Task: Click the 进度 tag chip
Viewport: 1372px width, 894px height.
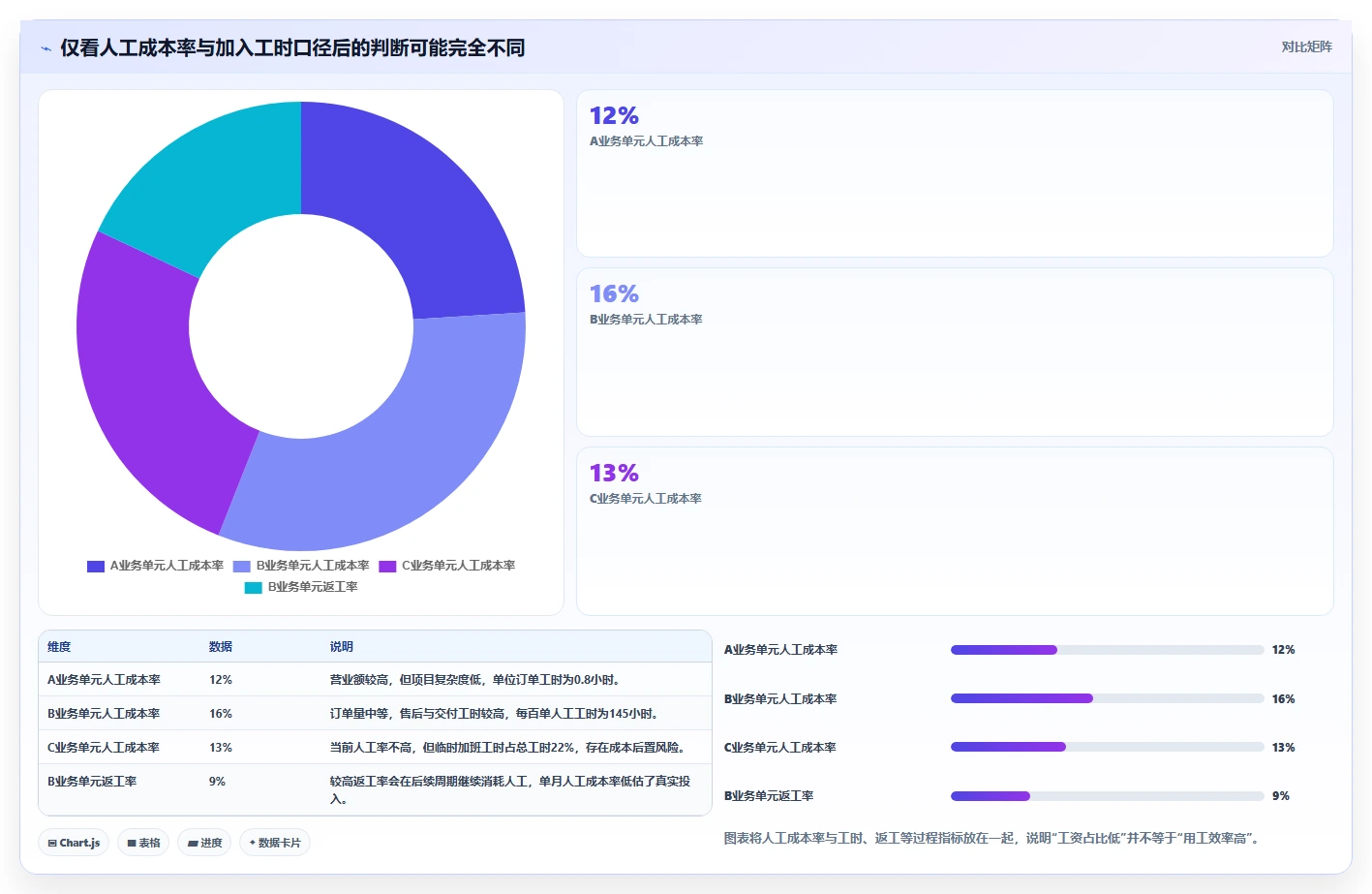Action: click(205, 843)
